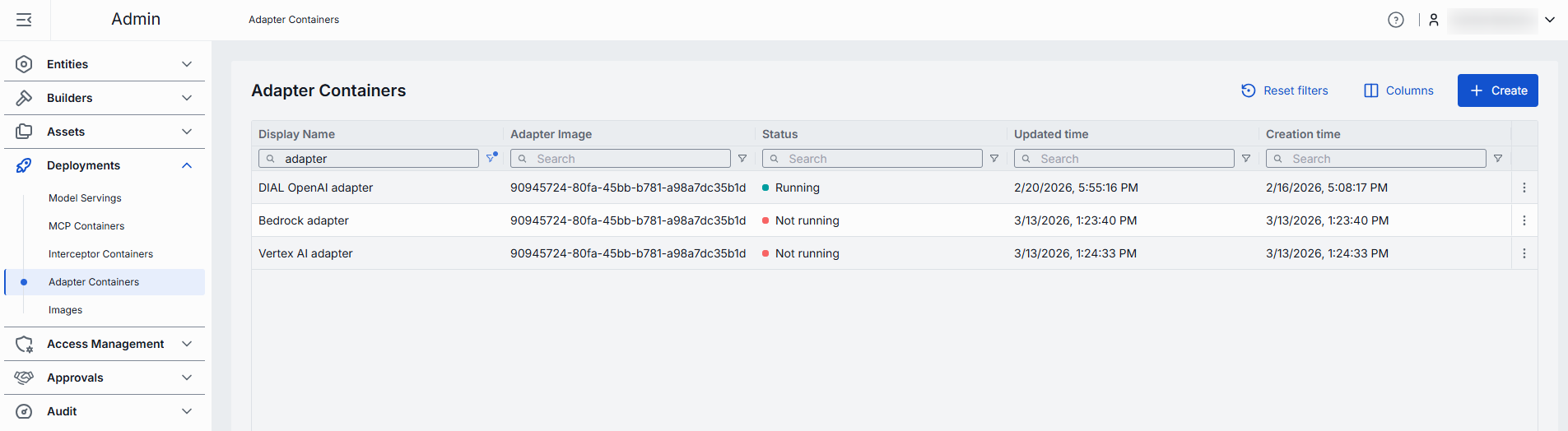The width and height of the screenshot is (1568, 431).
Task: Open MCP Containers in sidebar
Action: (86, 226)
